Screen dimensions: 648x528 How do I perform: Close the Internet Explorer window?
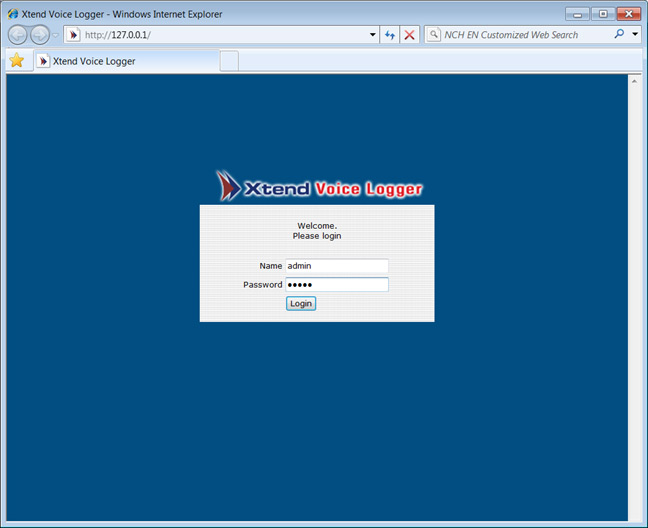pyautogui.click(x=629, y=14)
